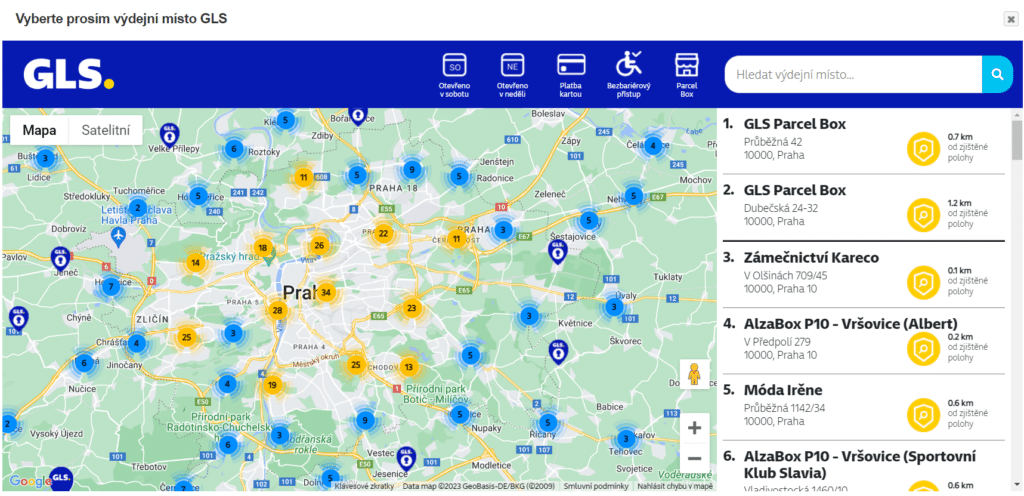Select the GLS pin near Šestajovice
The width and height of the screenshot is (1024, 496).
(x=556, y=252)
